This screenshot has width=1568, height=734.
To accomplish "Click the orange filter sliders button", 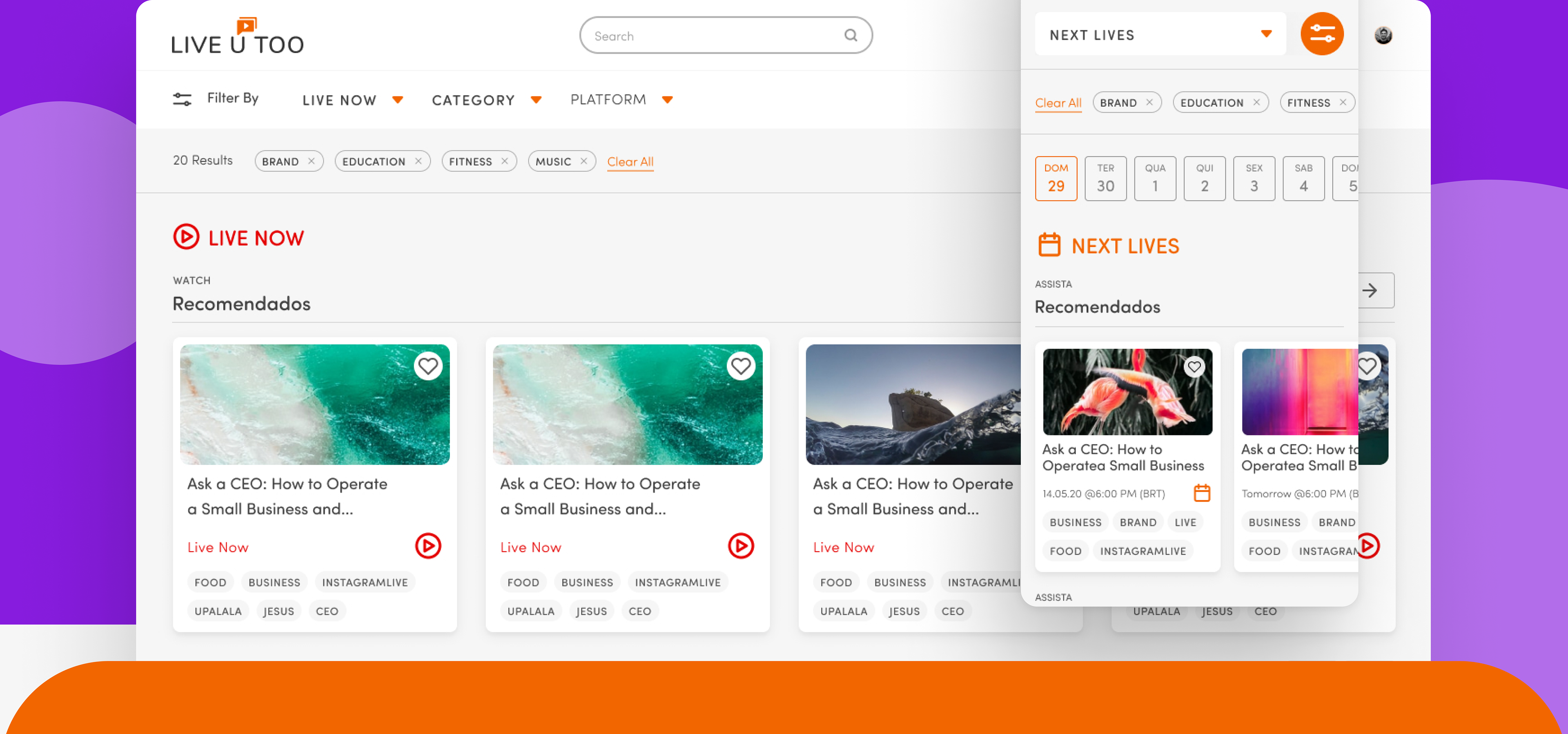I will (1321, 34).
